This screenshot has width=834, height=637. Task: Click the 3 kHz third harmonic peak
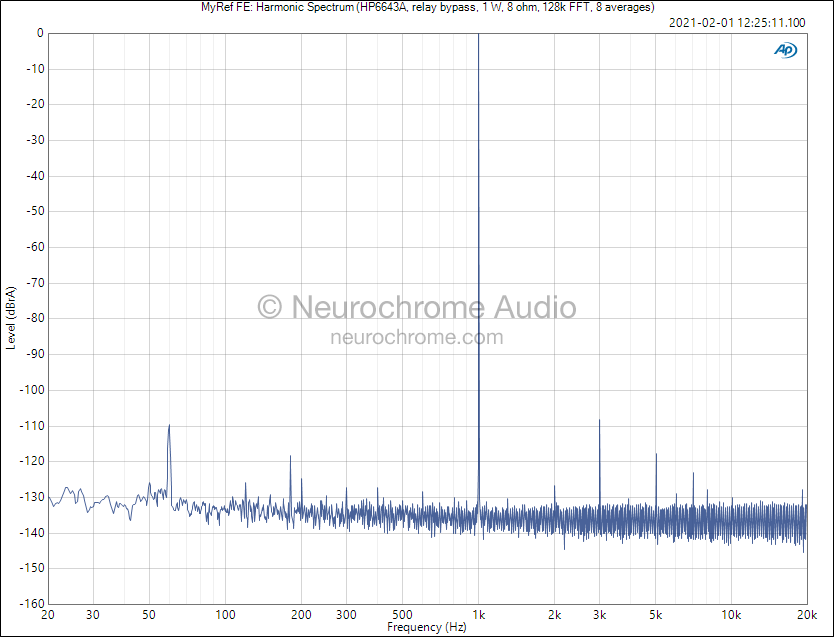point(599,421)
